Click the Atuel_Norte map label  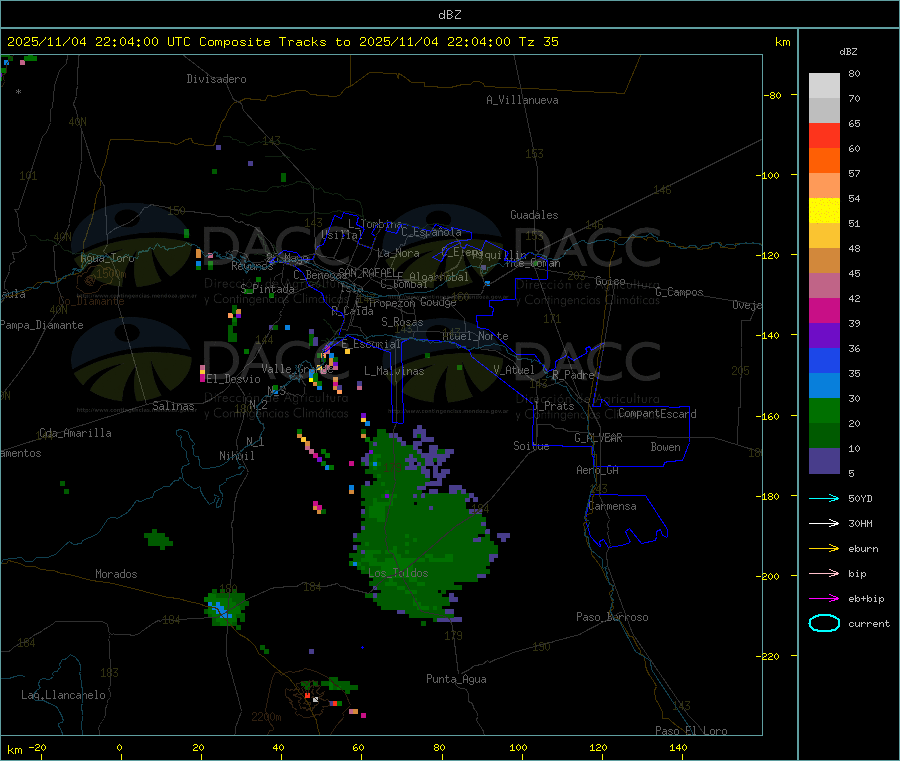[x=475, y=336]
